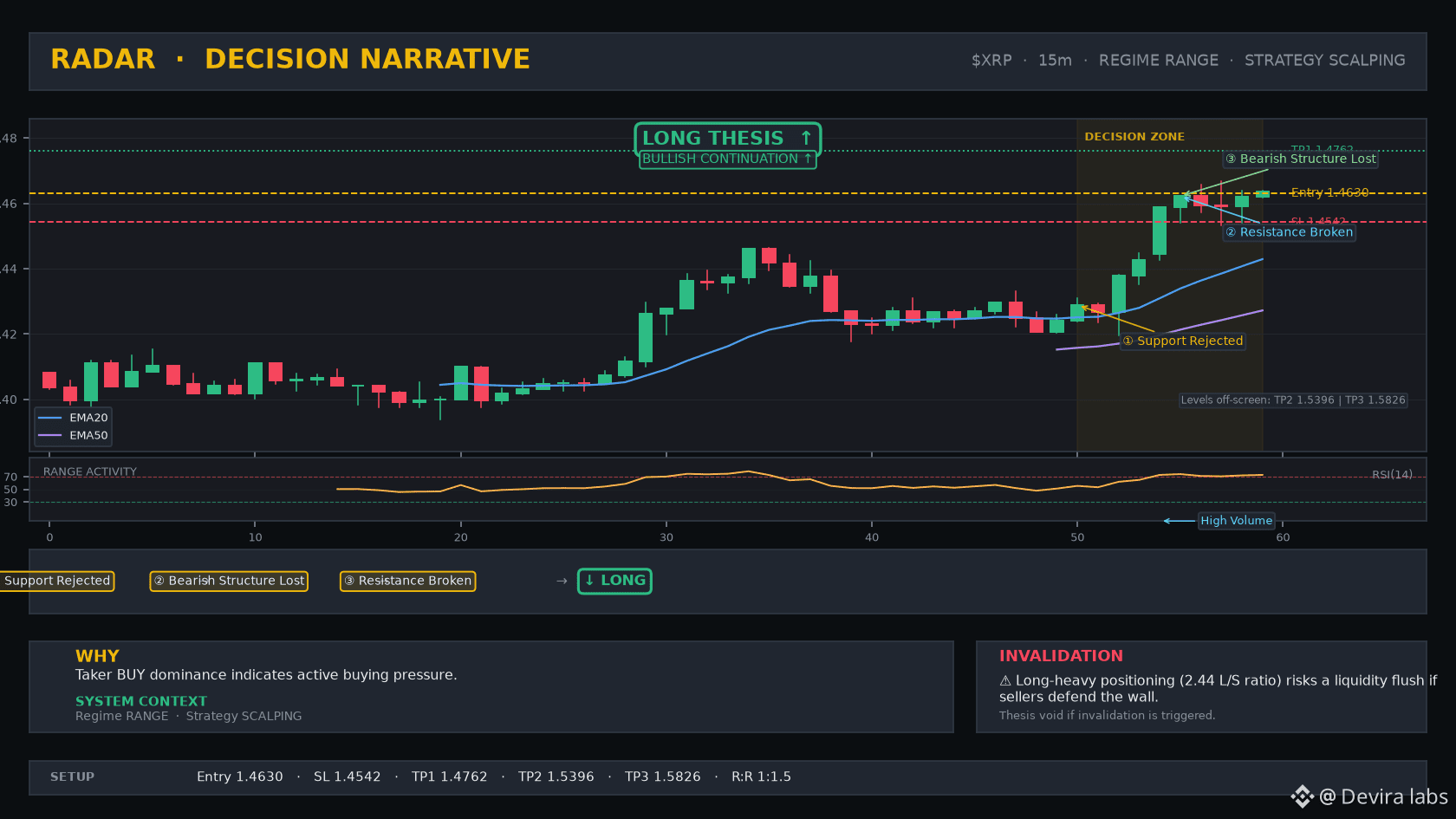Click the Support Rejected step chip
1456x819 pixels.
[x=57, y=581]
